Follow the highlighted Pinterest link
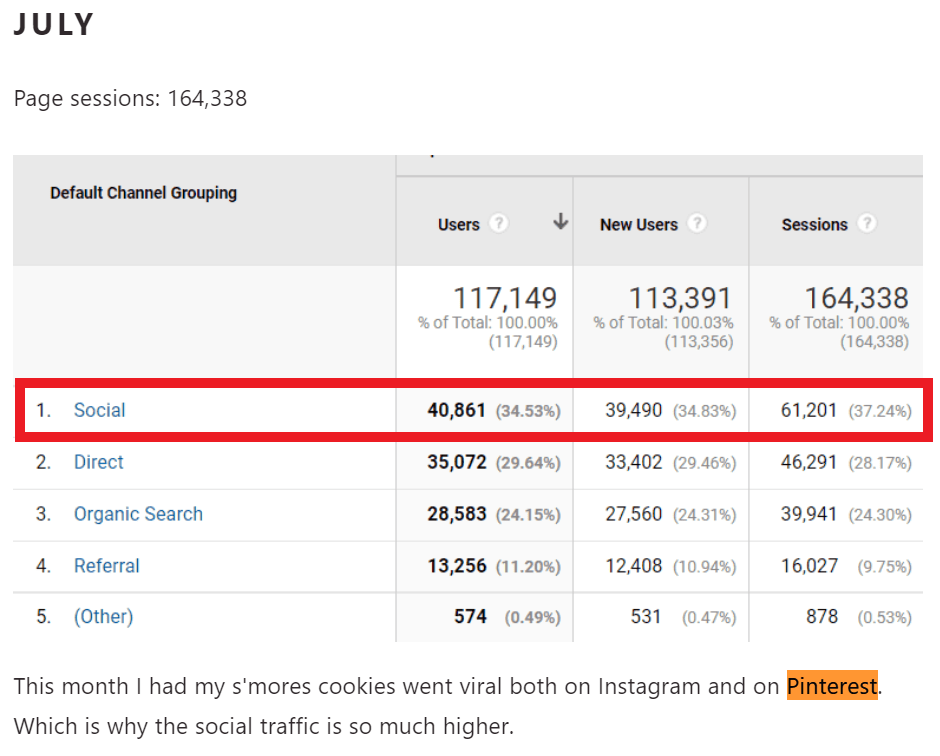Viewport: 940px width, 756px height. 831,686
